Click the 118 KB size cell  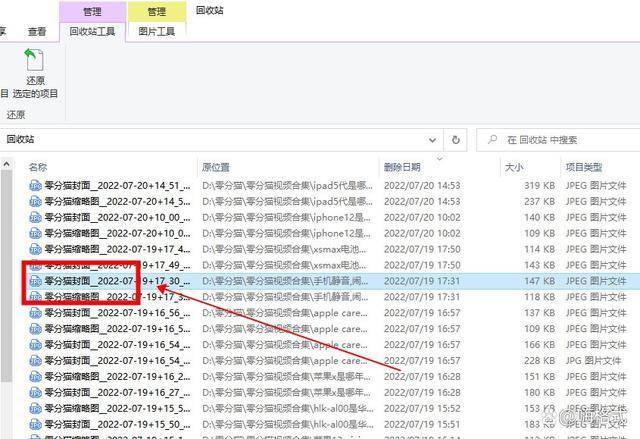click(x=539, y=297)
